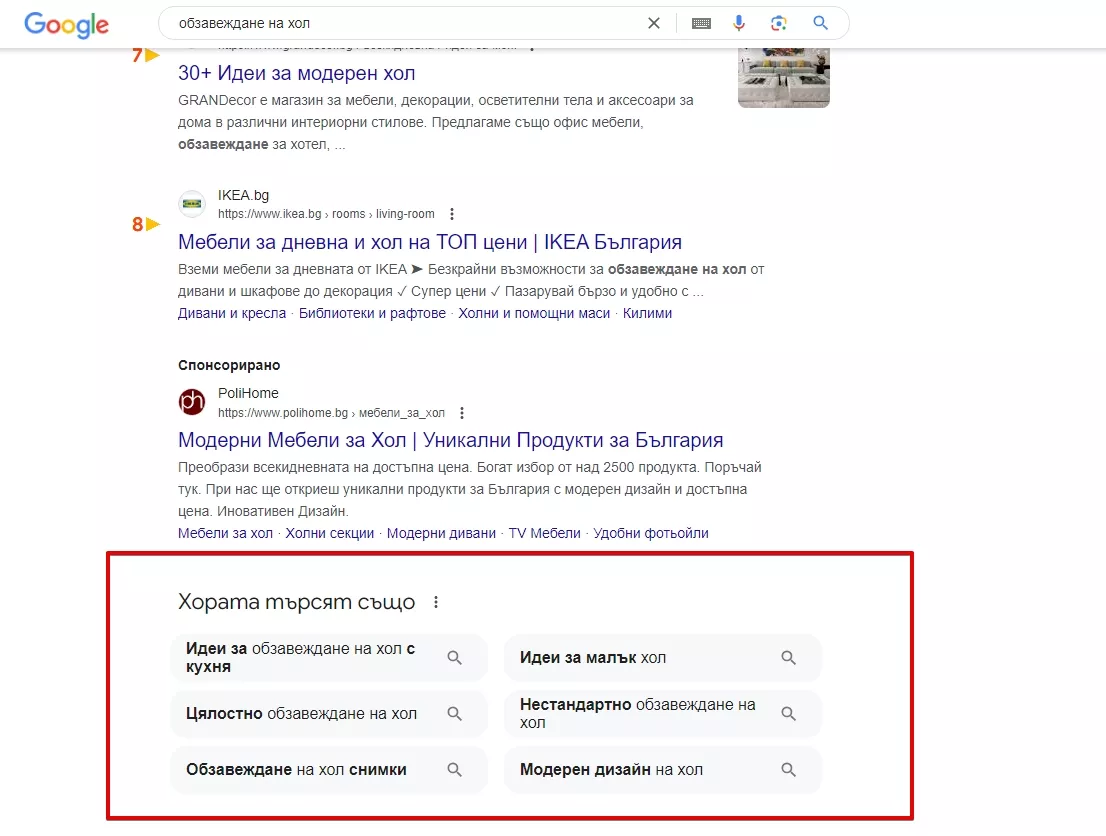The width and height of the screenshot is (1106, 836).
Task: Open options menu next to 'Хората търсят също'
Action: click(436, 602)
